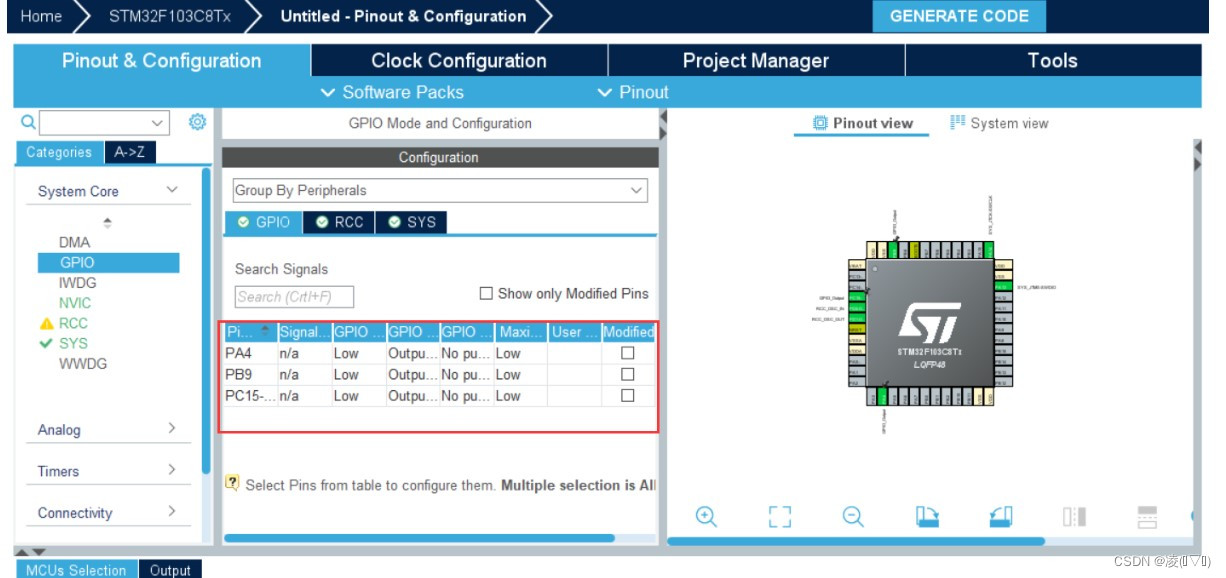Zoom out on the chip pinout view

click(x=853, y=516)
